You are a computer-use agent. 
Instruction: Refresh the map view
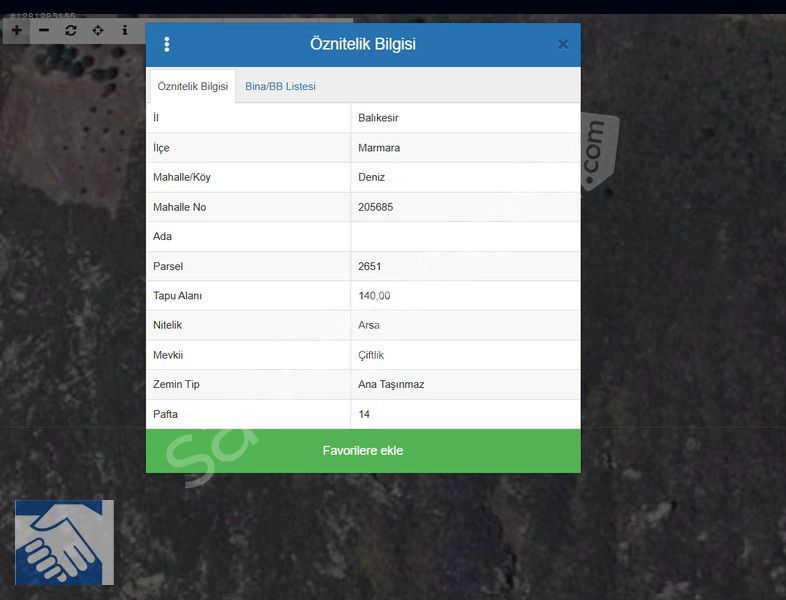pos(71,30)
